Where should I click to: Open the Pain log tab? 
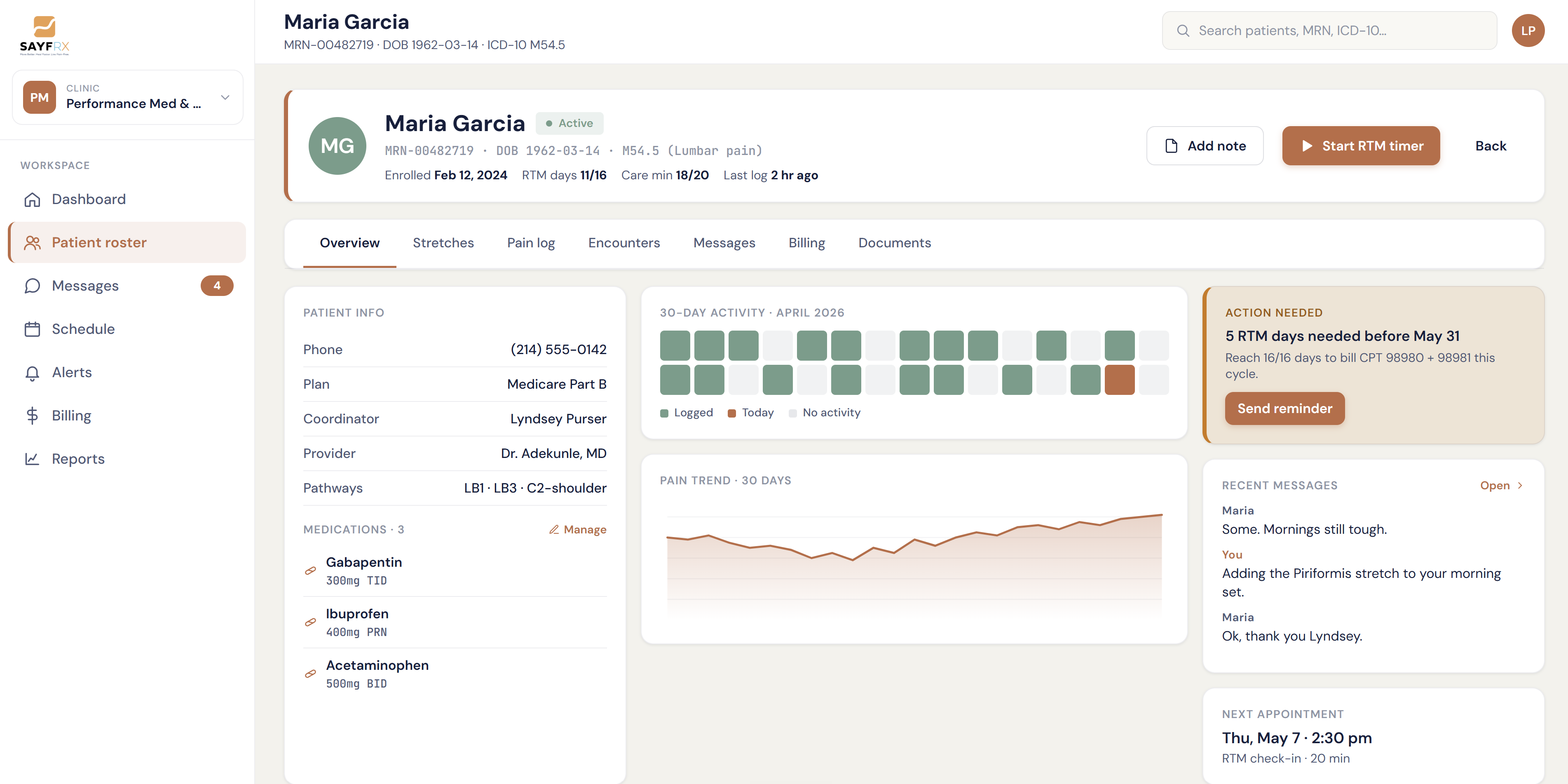[x=531, y=243]
